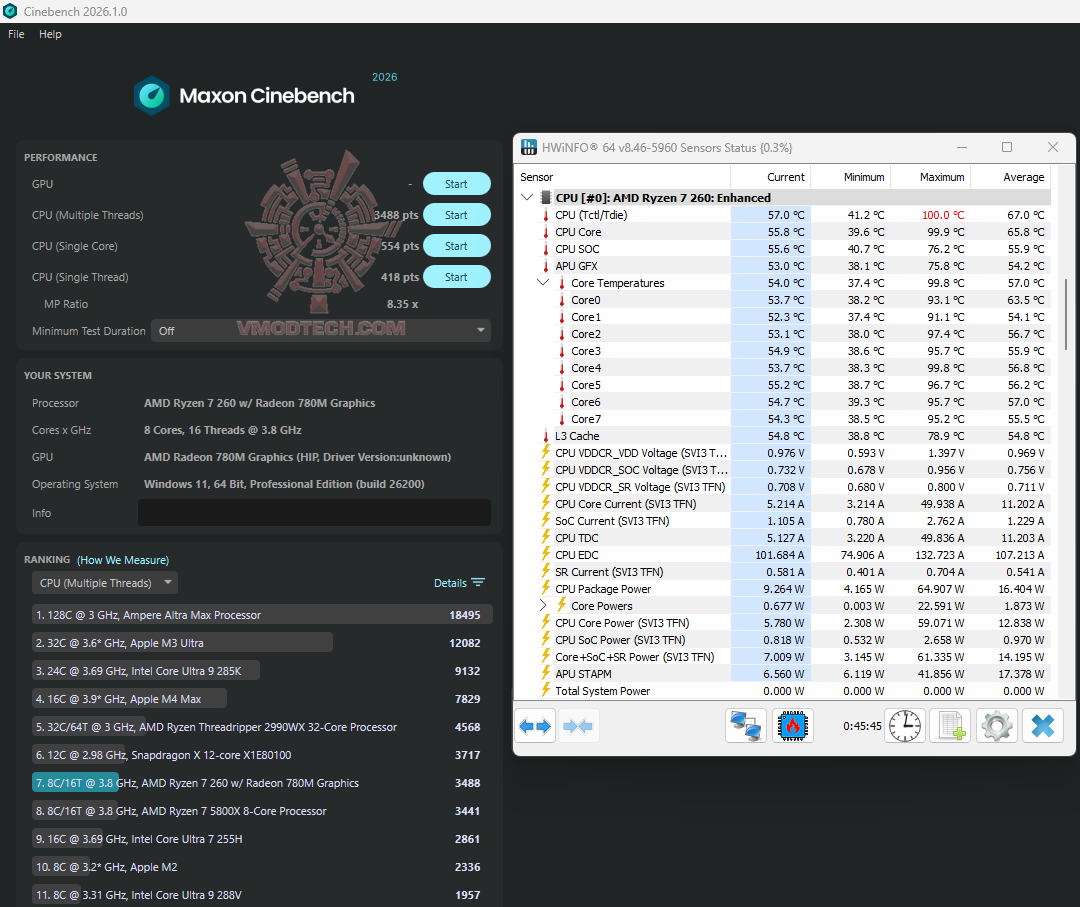This screenshot has height=907, width=1080.
Task: Click the HWiNFO vertical scrollbar thumb
Action: (x=1066, y=315)
